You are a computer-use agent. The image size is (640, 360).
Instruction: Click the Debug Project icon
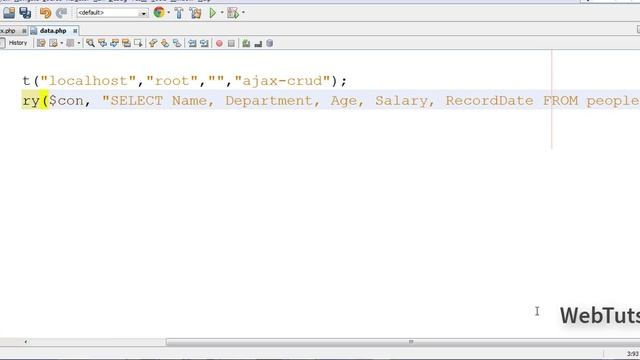pyautogui.click(x=233, y=13)
